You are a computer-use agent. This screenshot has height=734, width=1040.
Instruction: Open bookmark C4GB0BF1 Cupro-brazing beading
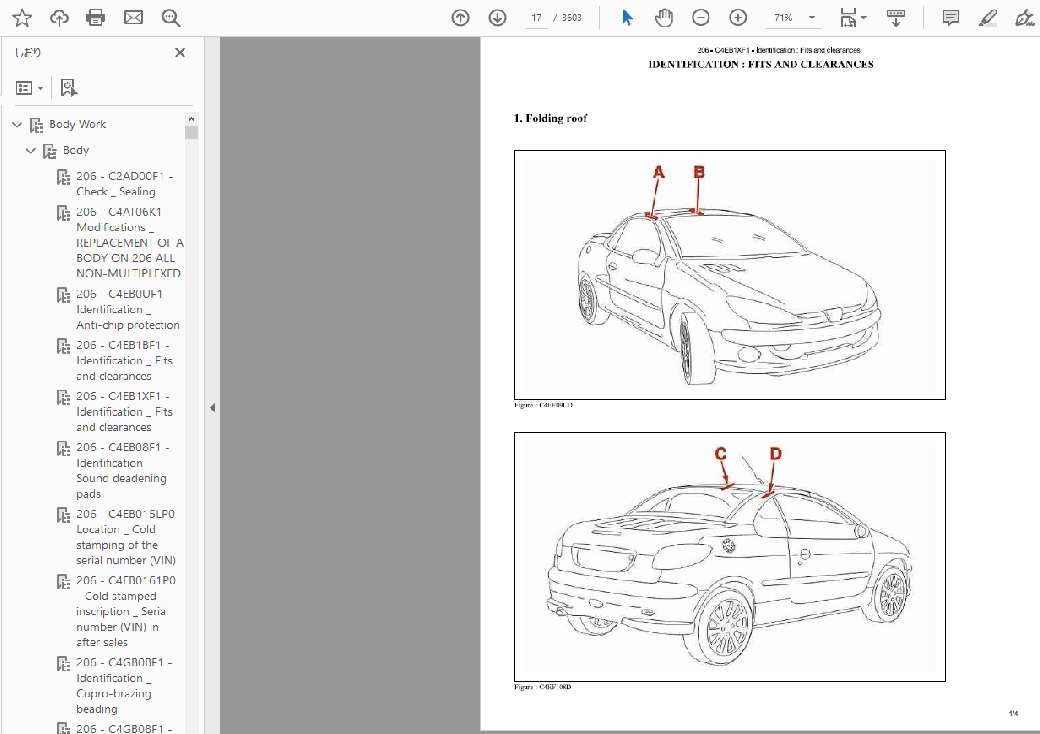pyautogui.click(x=124, y=686)
